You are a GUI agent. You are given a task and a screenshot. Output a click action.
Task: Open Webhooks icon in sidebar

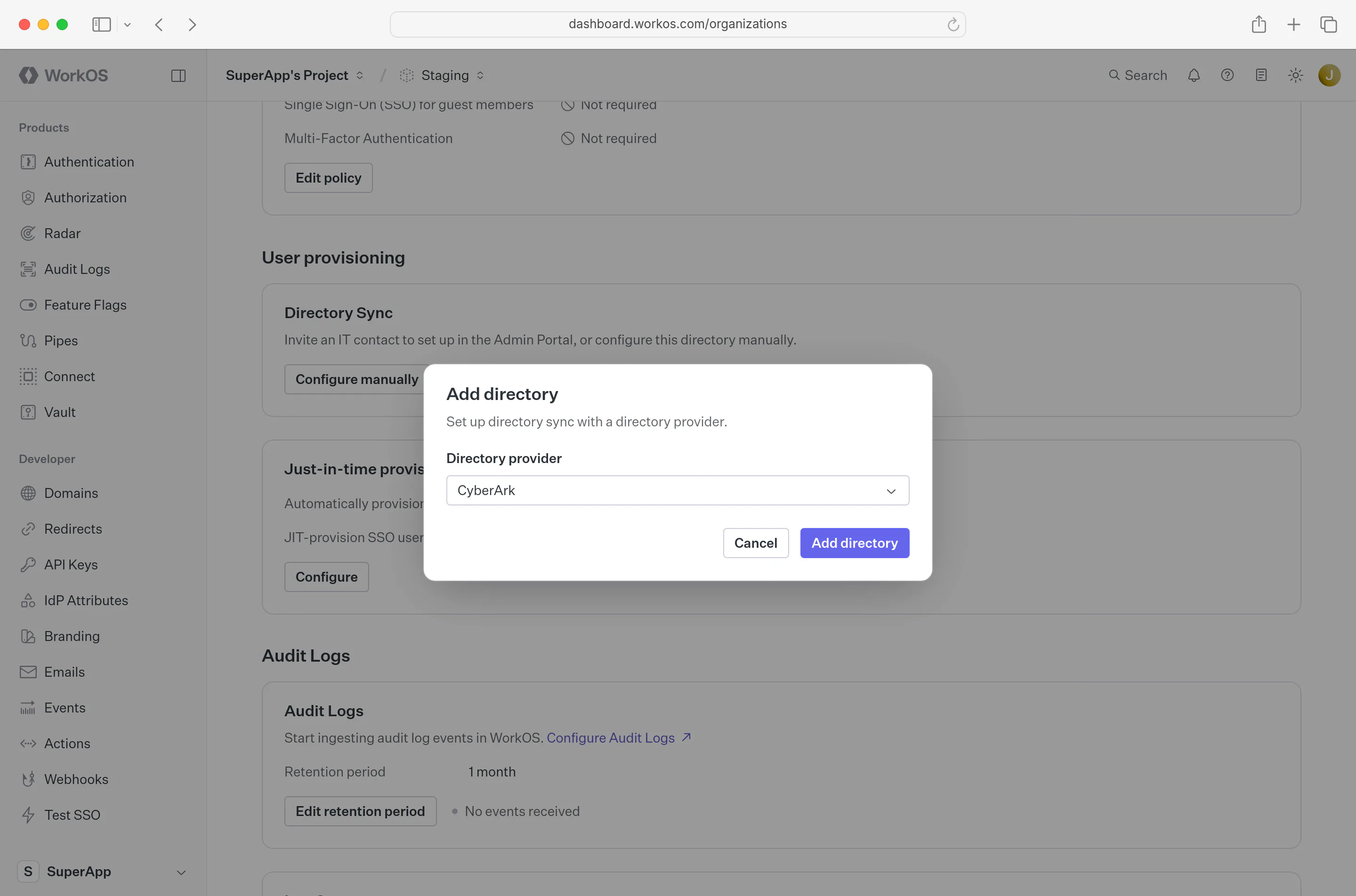[x=28, y=779]
